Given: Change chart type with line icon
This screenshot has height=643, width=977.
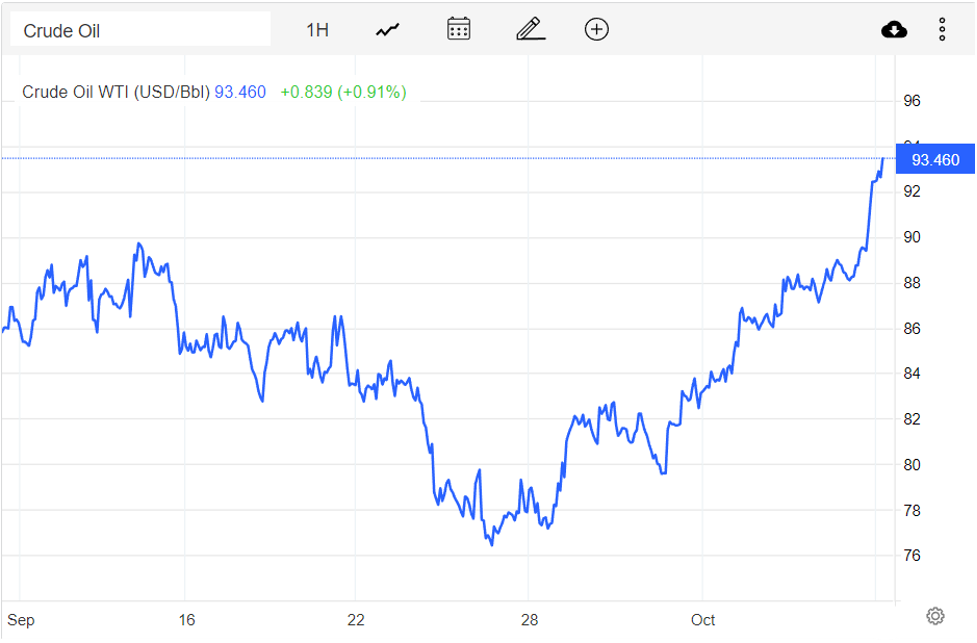Looking at the screenshot, I should (387, 30).
